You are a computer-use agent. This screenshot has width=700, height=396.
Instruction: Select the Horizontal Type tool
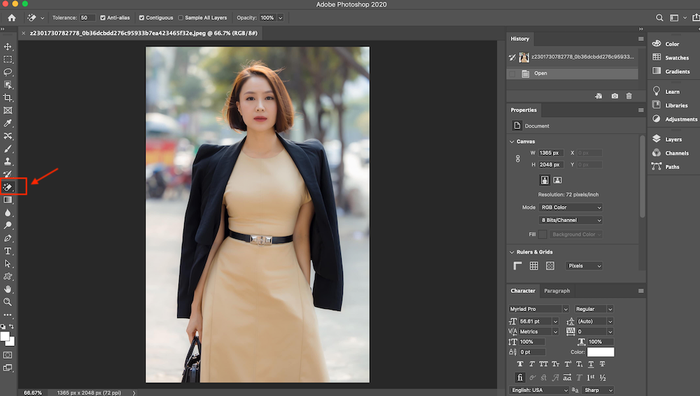[8, 251]
